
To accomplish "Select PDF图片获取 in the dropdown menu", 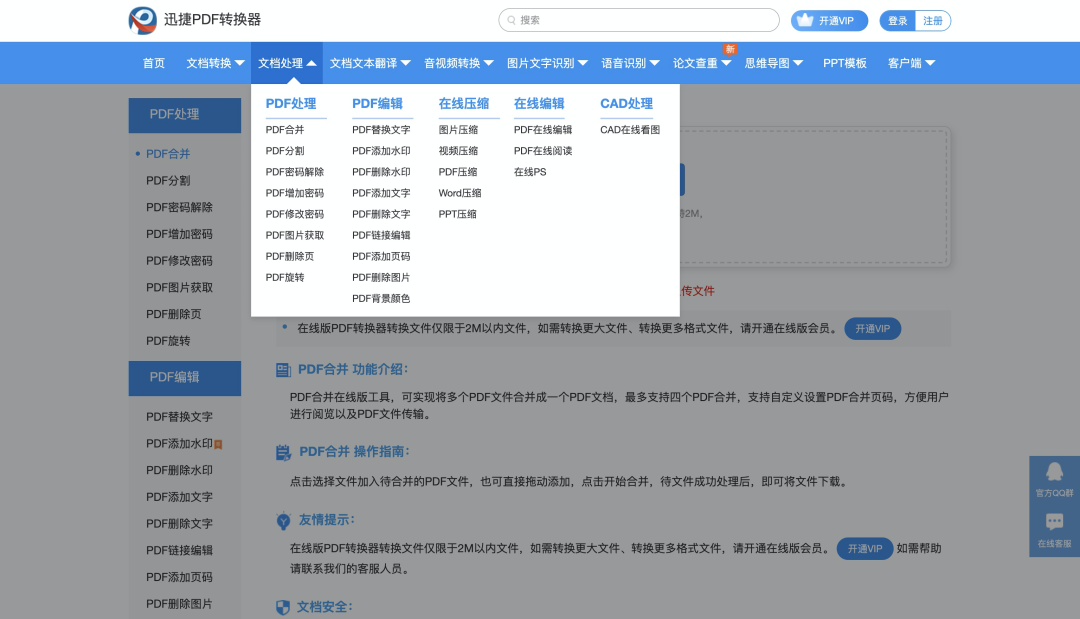I will (295, 235).
